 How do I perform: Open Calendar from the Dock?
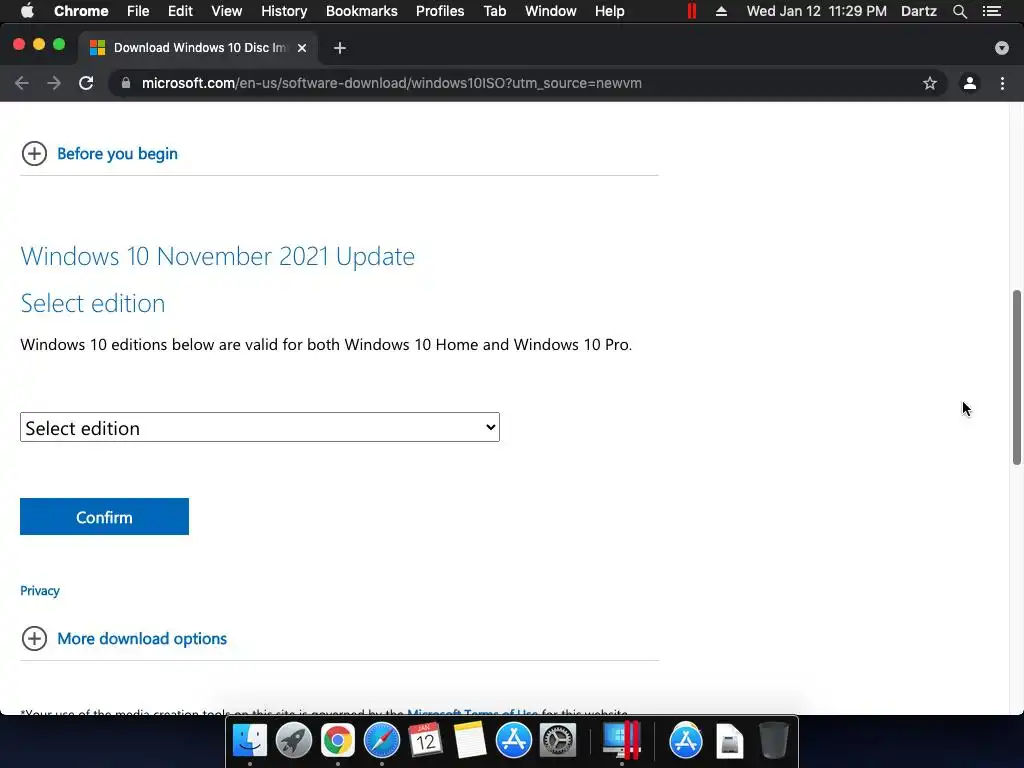[425, 741]
